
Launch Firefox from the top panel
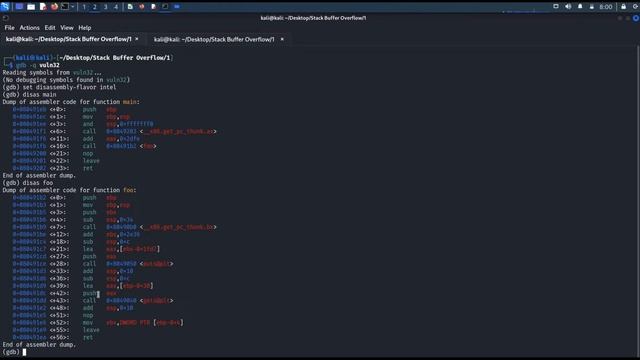54,7
